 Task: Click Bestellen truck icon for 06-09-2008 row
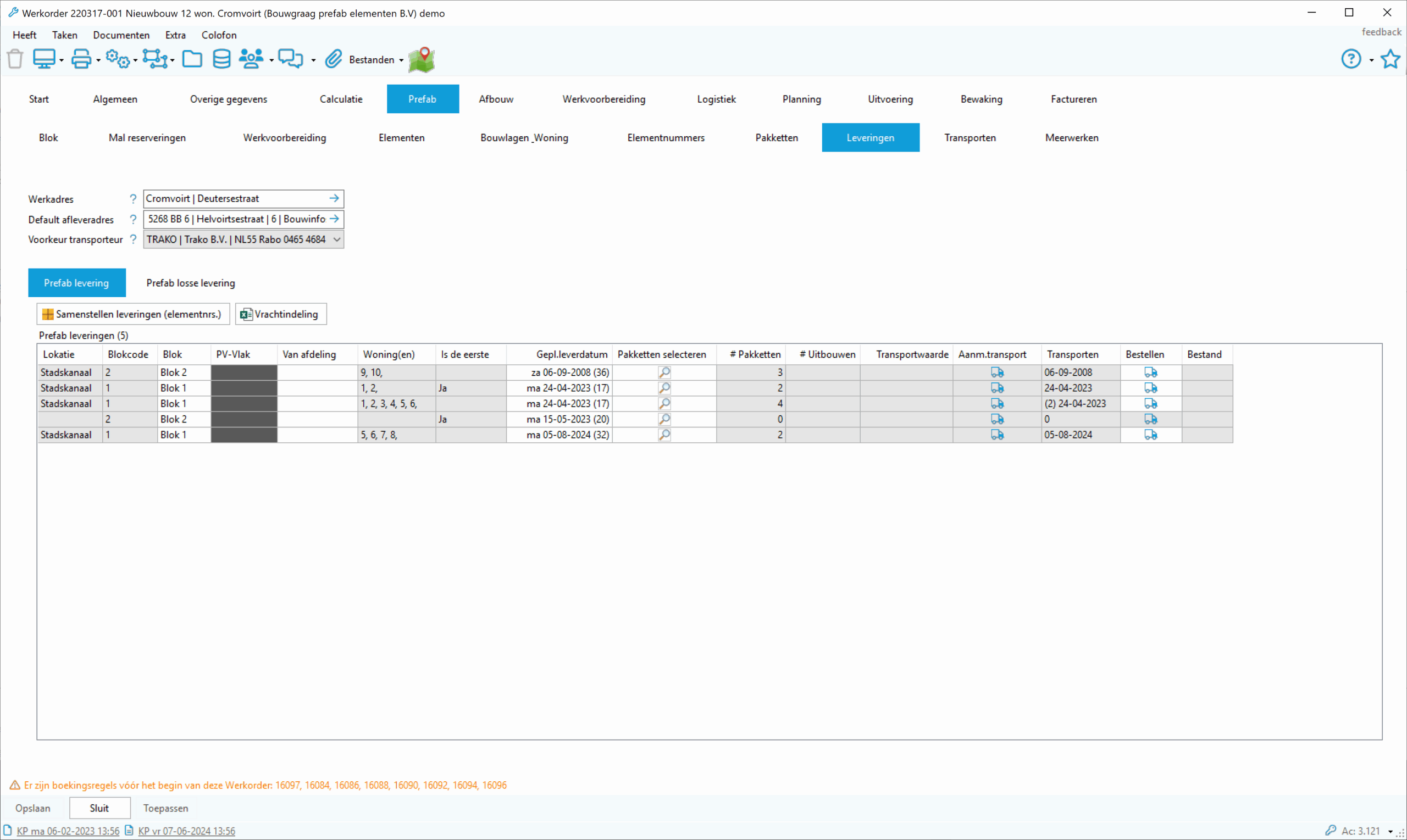1150,372
